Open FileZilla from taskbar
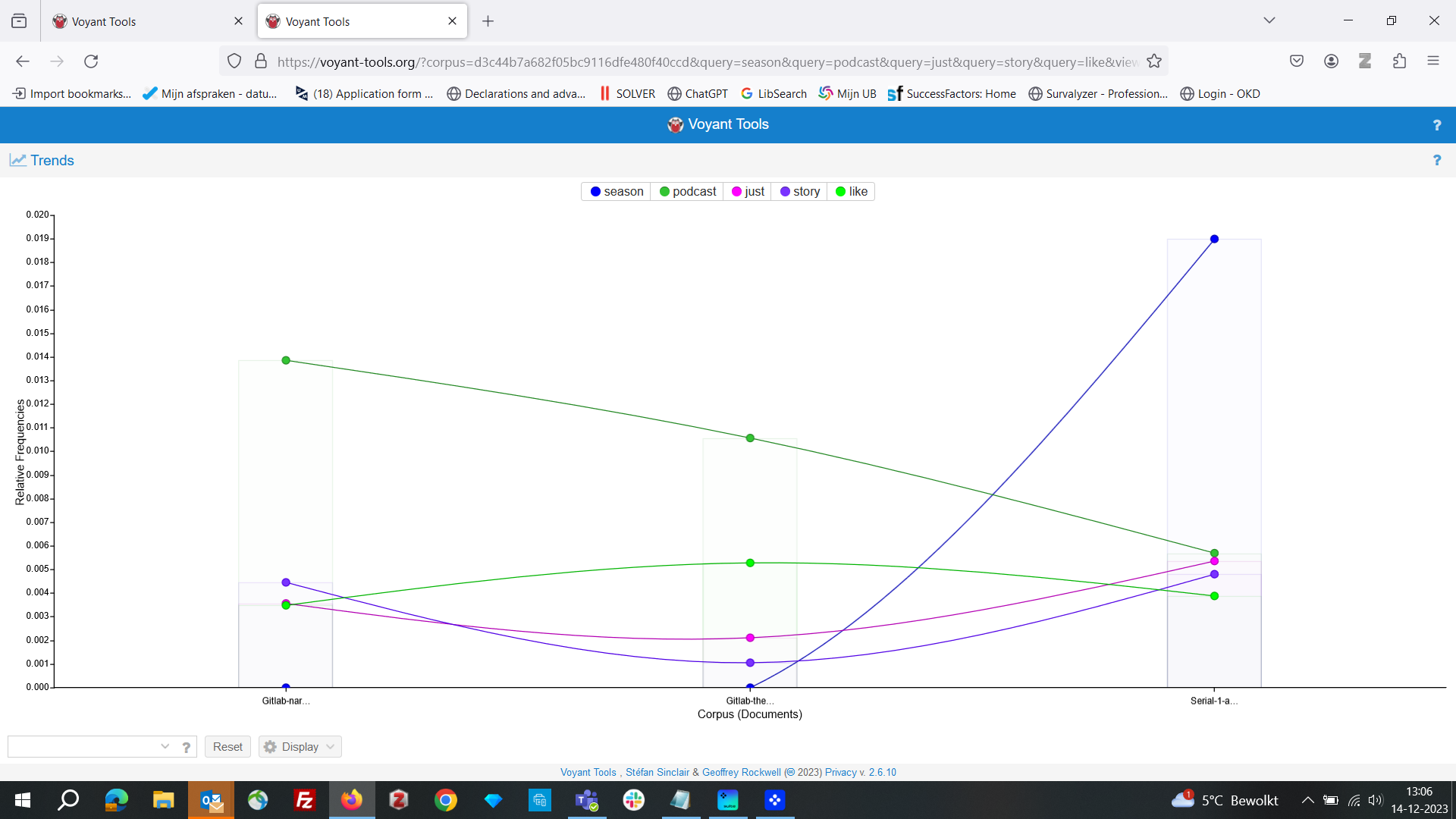This screenshot has width=1456, height=819. (305, 800)
